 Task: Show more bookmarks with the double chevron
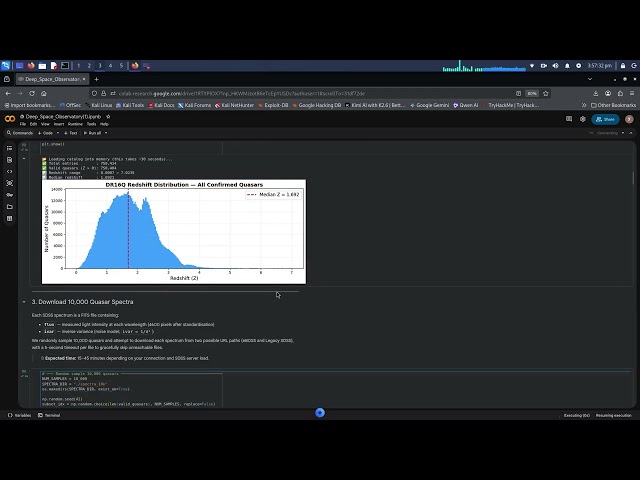pyautogui.click(x=584, y=105)
